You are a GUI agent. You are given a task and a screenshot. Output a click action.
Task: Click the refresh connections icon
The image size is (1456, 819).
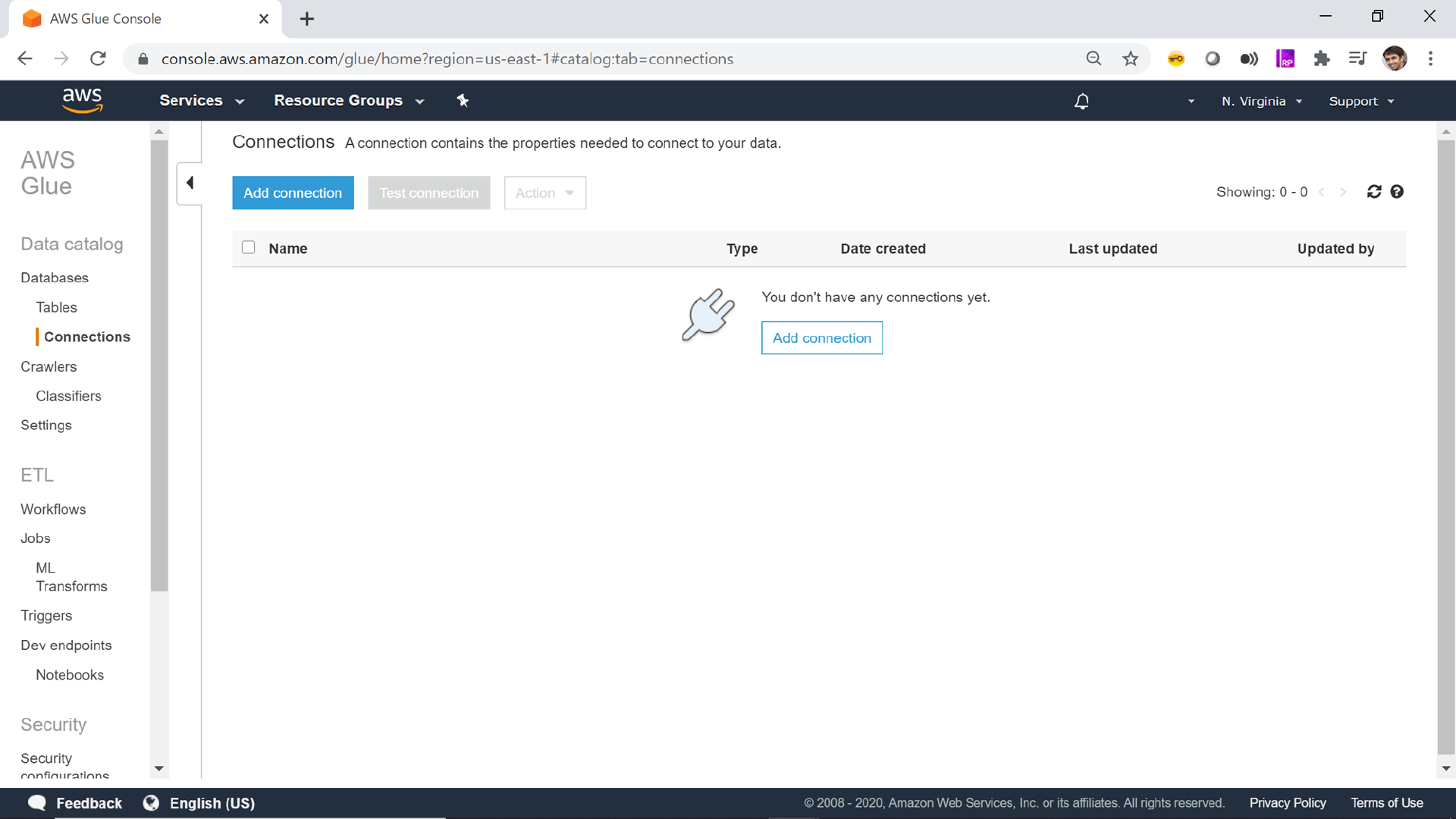pos(1373,192)
